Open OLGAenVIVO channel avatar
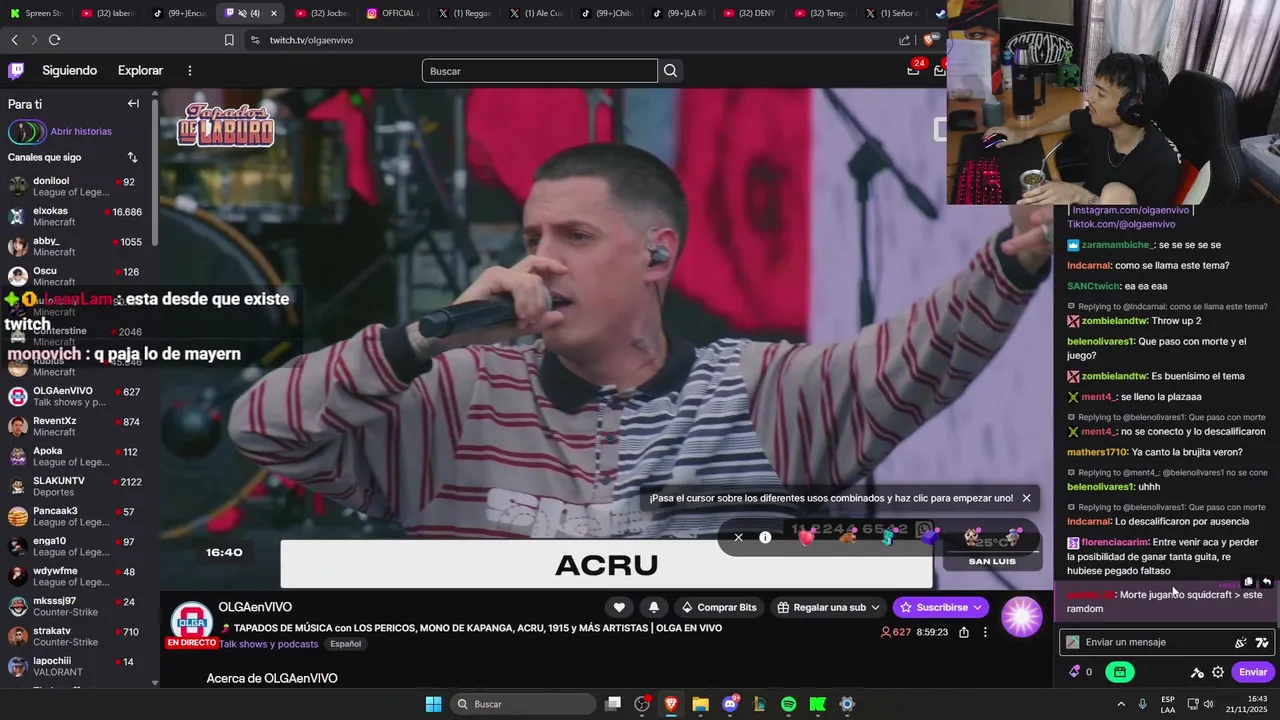The width and height of the screenshot is (1280, 720). coord(191,621)
